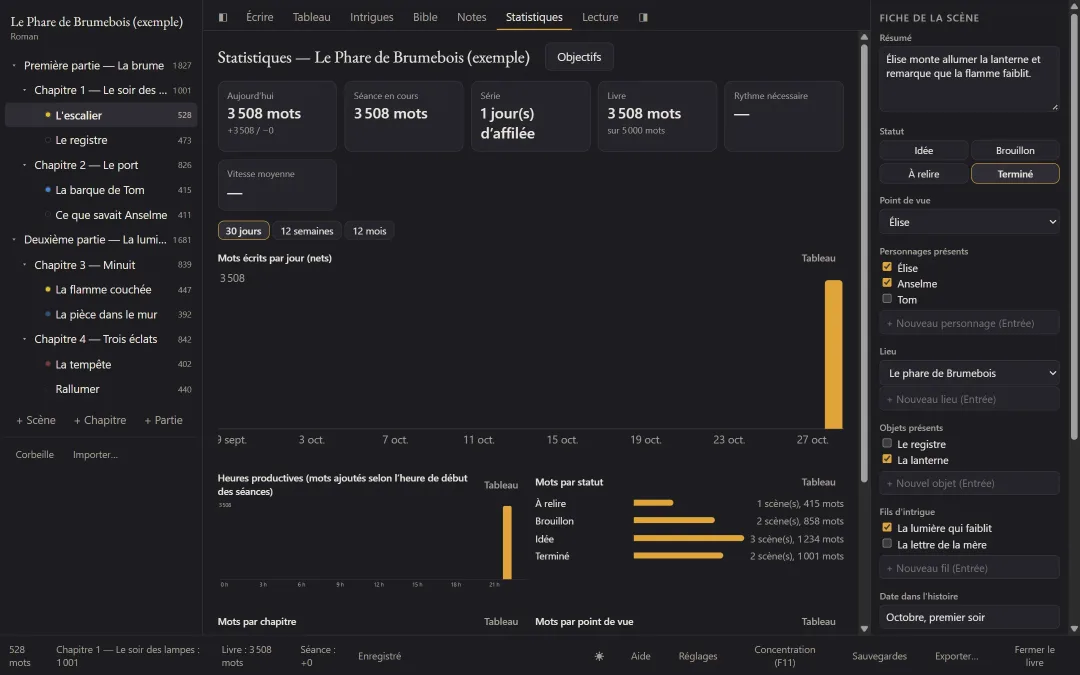This screenshot has height=675, width=1080.
Task: Select the 12 semaines range
Action: [x=307, y=231]
